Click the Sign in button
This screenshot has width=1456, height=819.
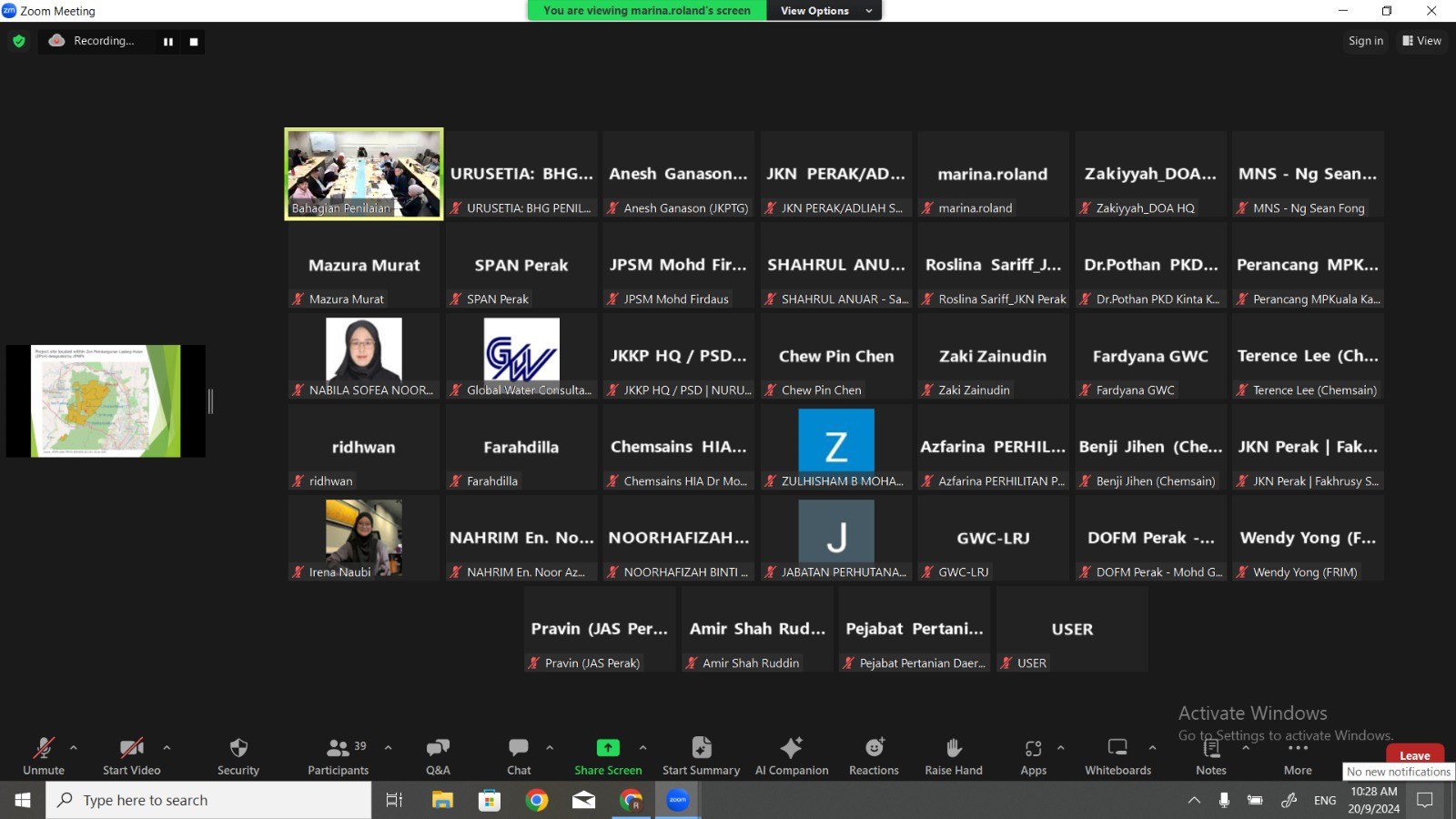[x=1366, y=41]
